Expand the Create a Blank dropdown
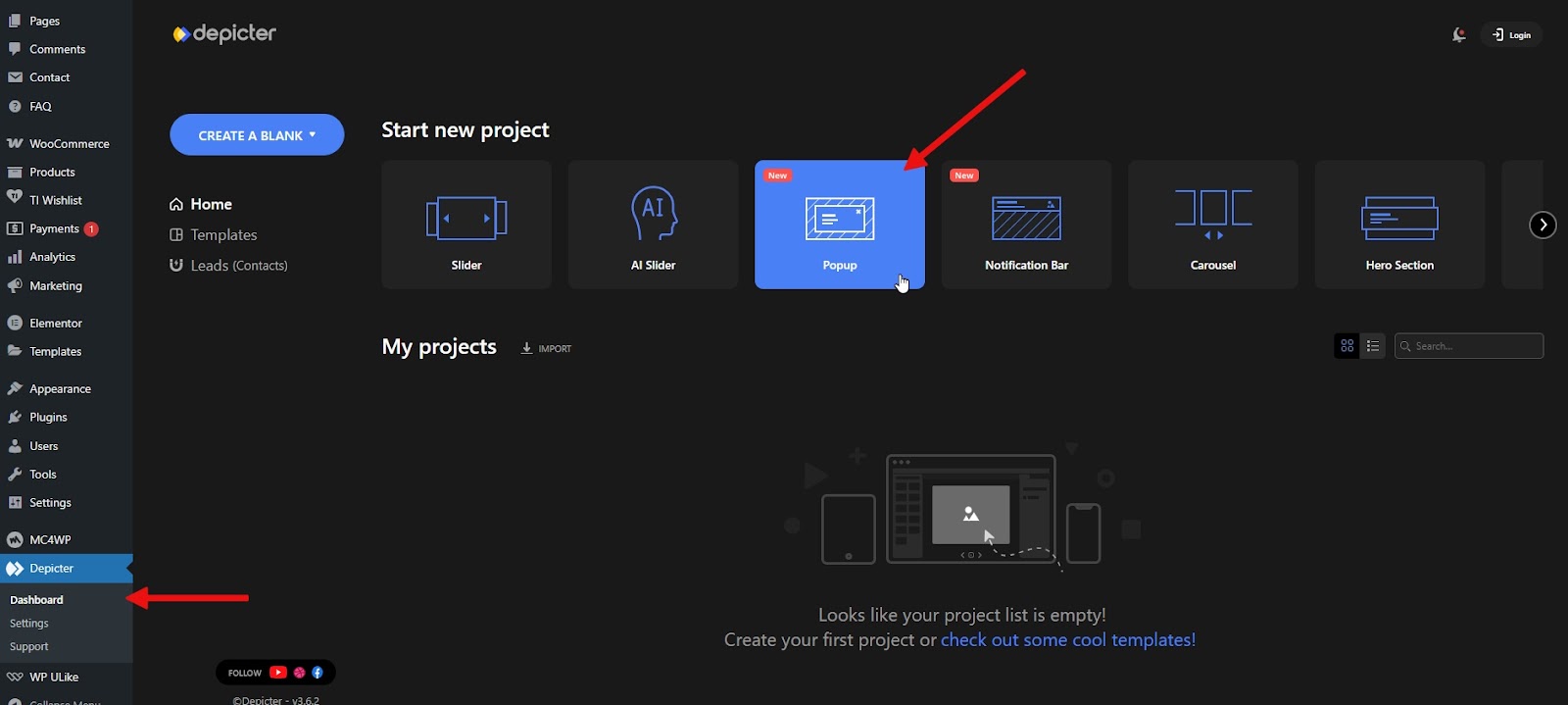Screen dimensions: 1568x705 coord(257,135)
